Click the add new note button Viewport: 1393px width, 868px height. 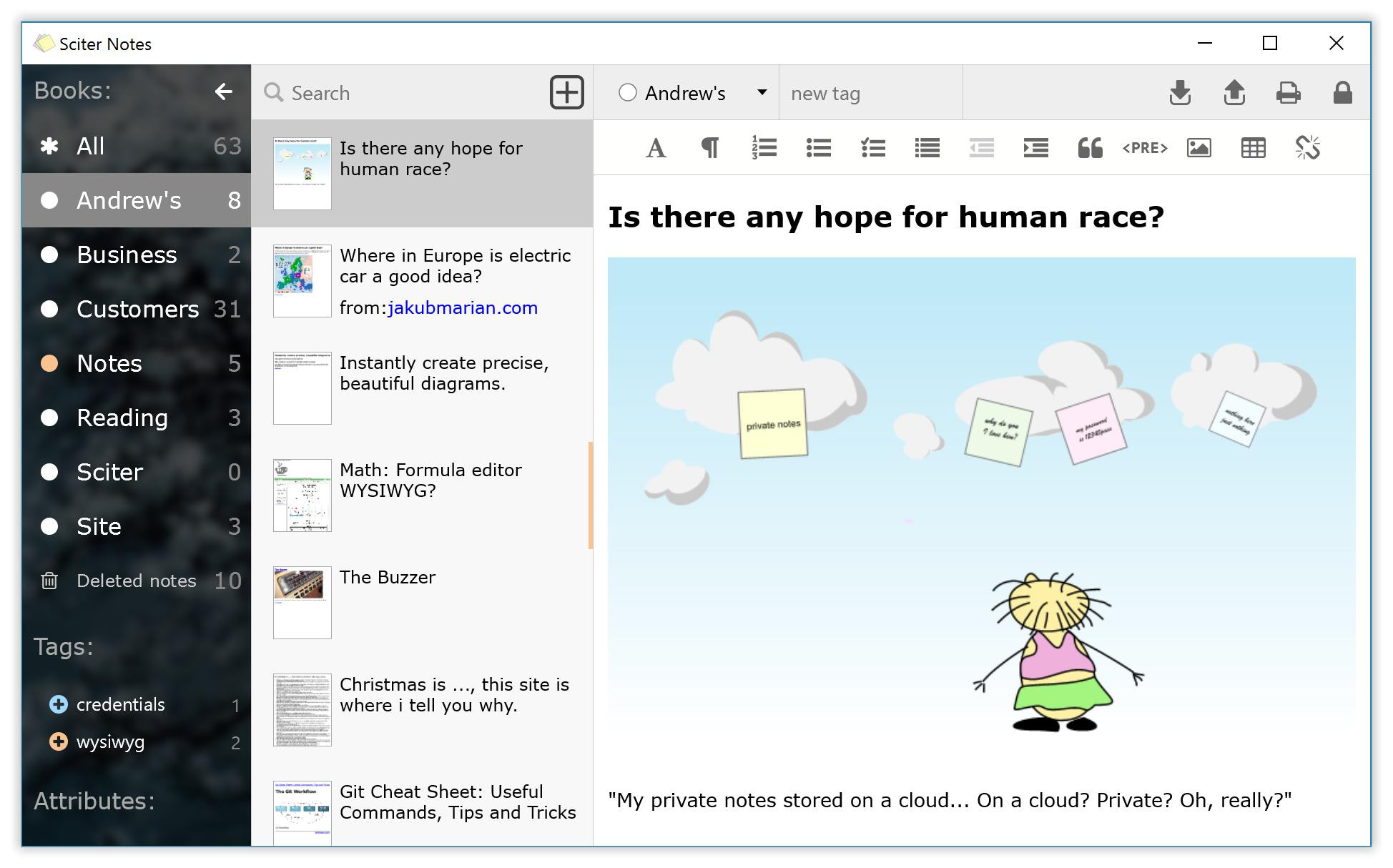[x=565, y=92]
